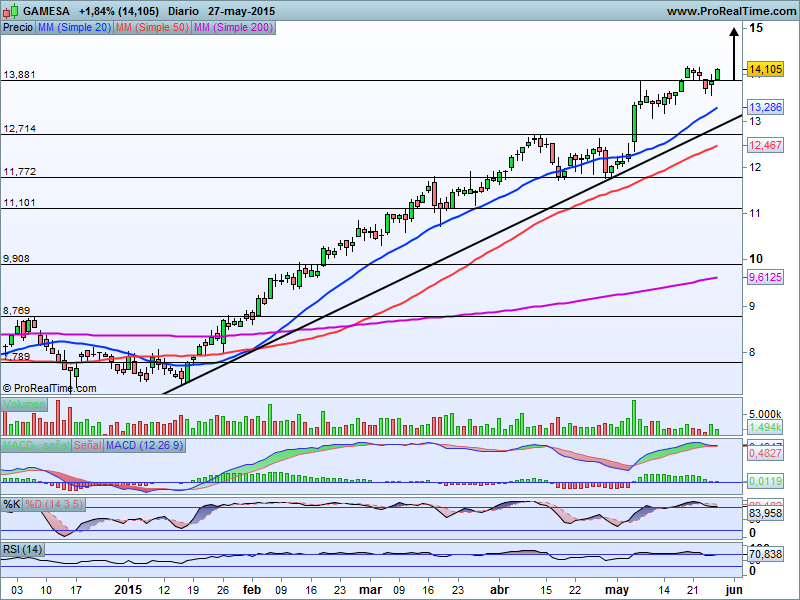The width and height of the screenshot is (800, 600).
Task: Click the Diario timeframe text
Action: (x=184, y=11)
